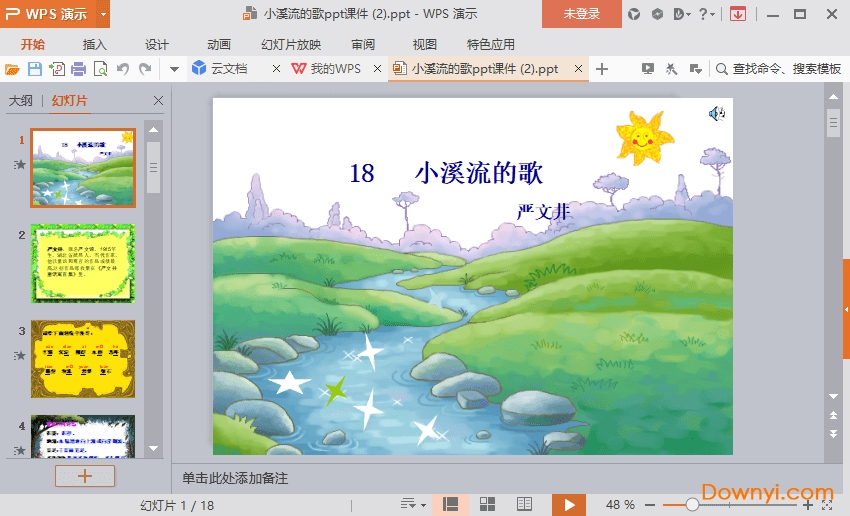Switch to the 我的WPS tab
The height and width of the screenshot is (516, 850).
click(326, 69)
